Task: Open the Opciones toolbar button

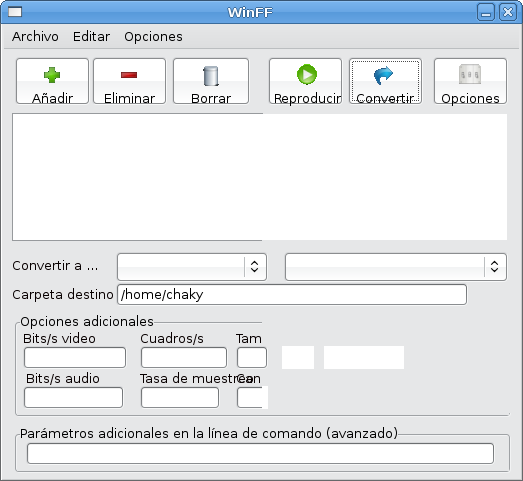Action: pos(470,81)
